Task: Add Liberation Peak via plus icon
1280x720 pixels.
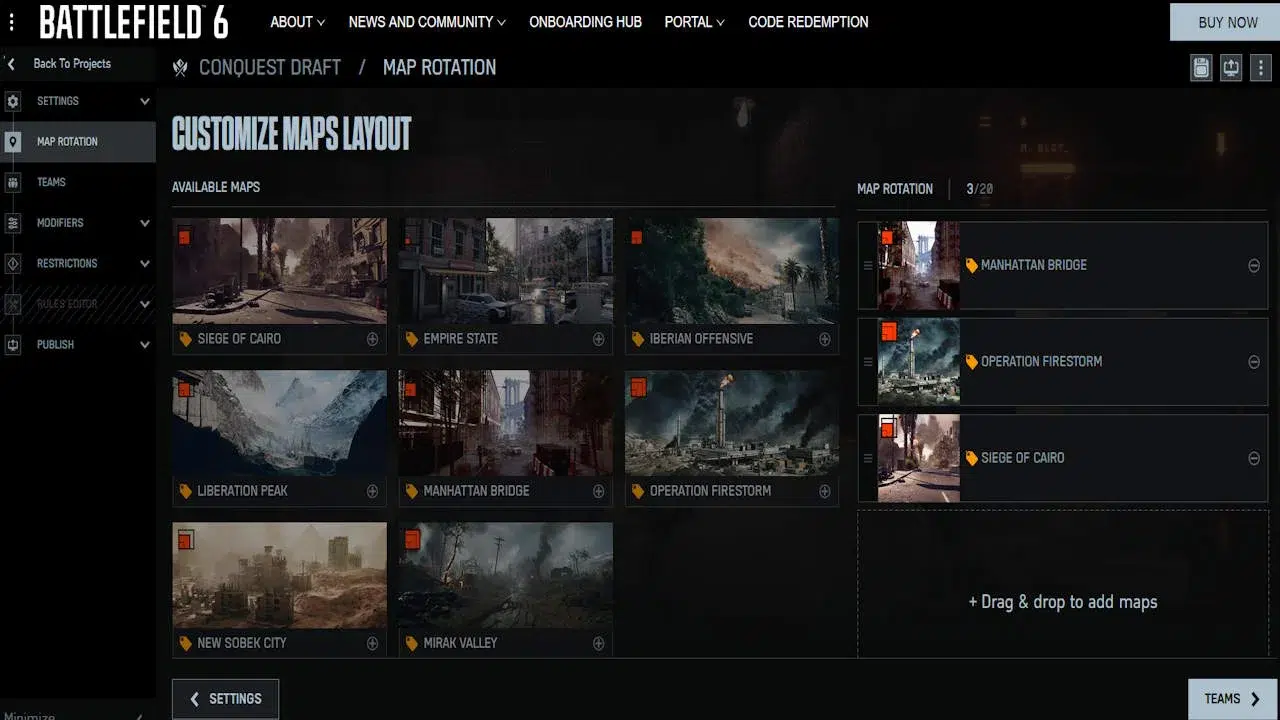Action: 372,491
